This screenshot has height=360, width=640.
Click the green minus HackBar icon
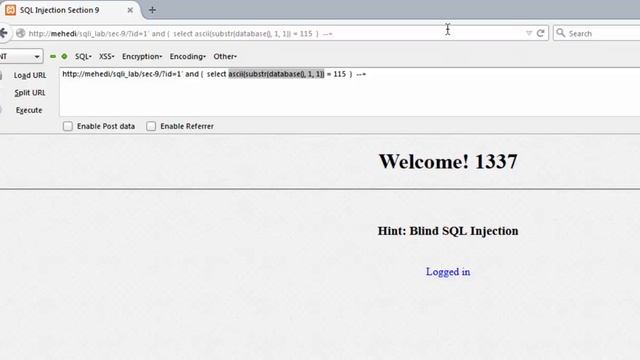pos(53,56)
